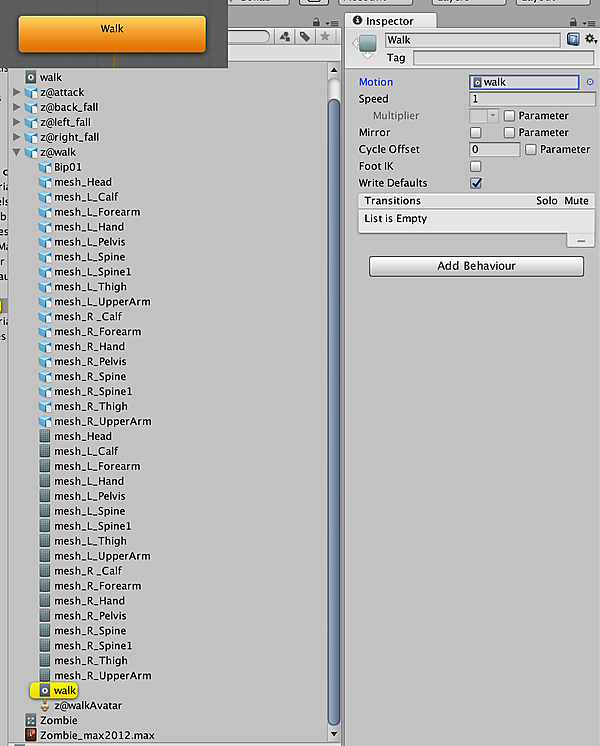600x746 pixels.
Task: Click the Project list vertical scrollbar thumb
Action: pyautogui.click(x=334, y=412)
